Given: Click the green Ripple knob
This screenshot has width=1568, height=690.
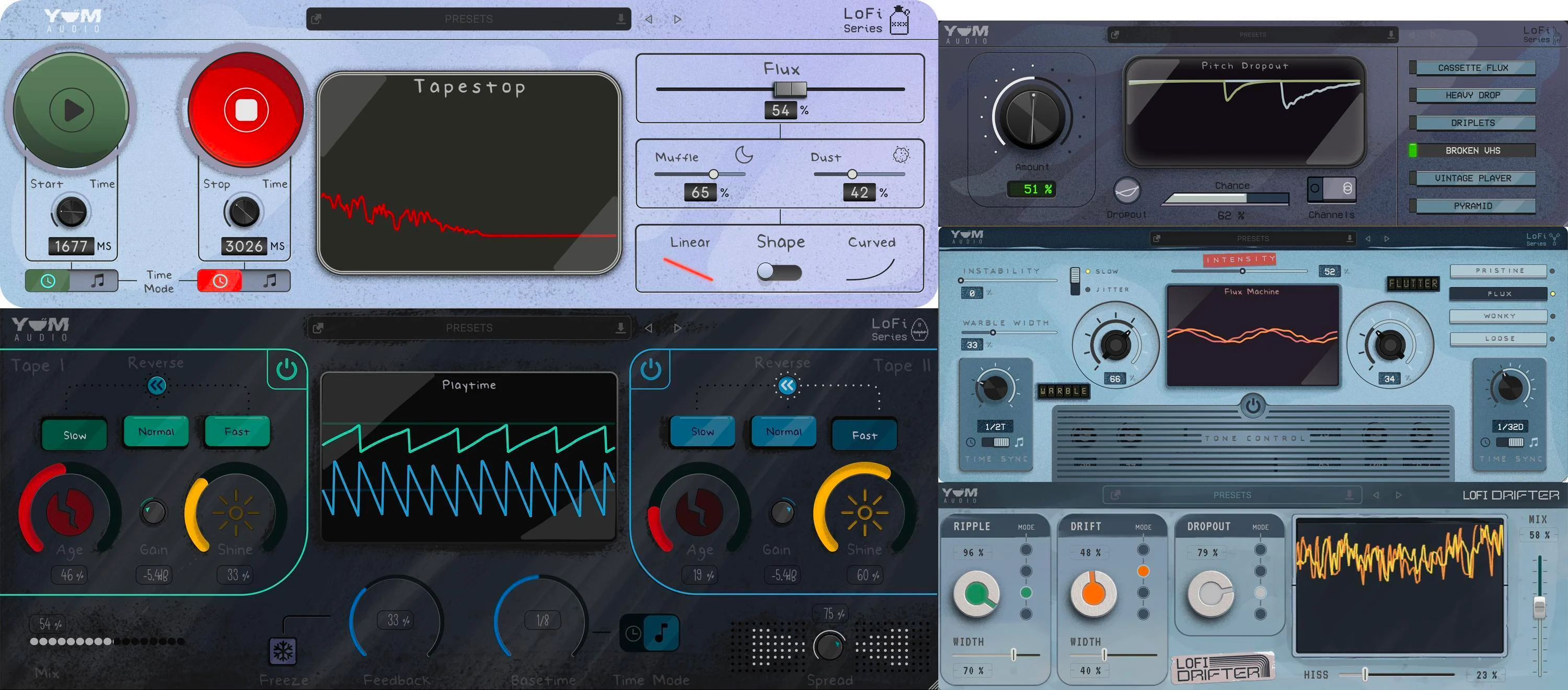Looking at the screenshot, I should 976,593.
